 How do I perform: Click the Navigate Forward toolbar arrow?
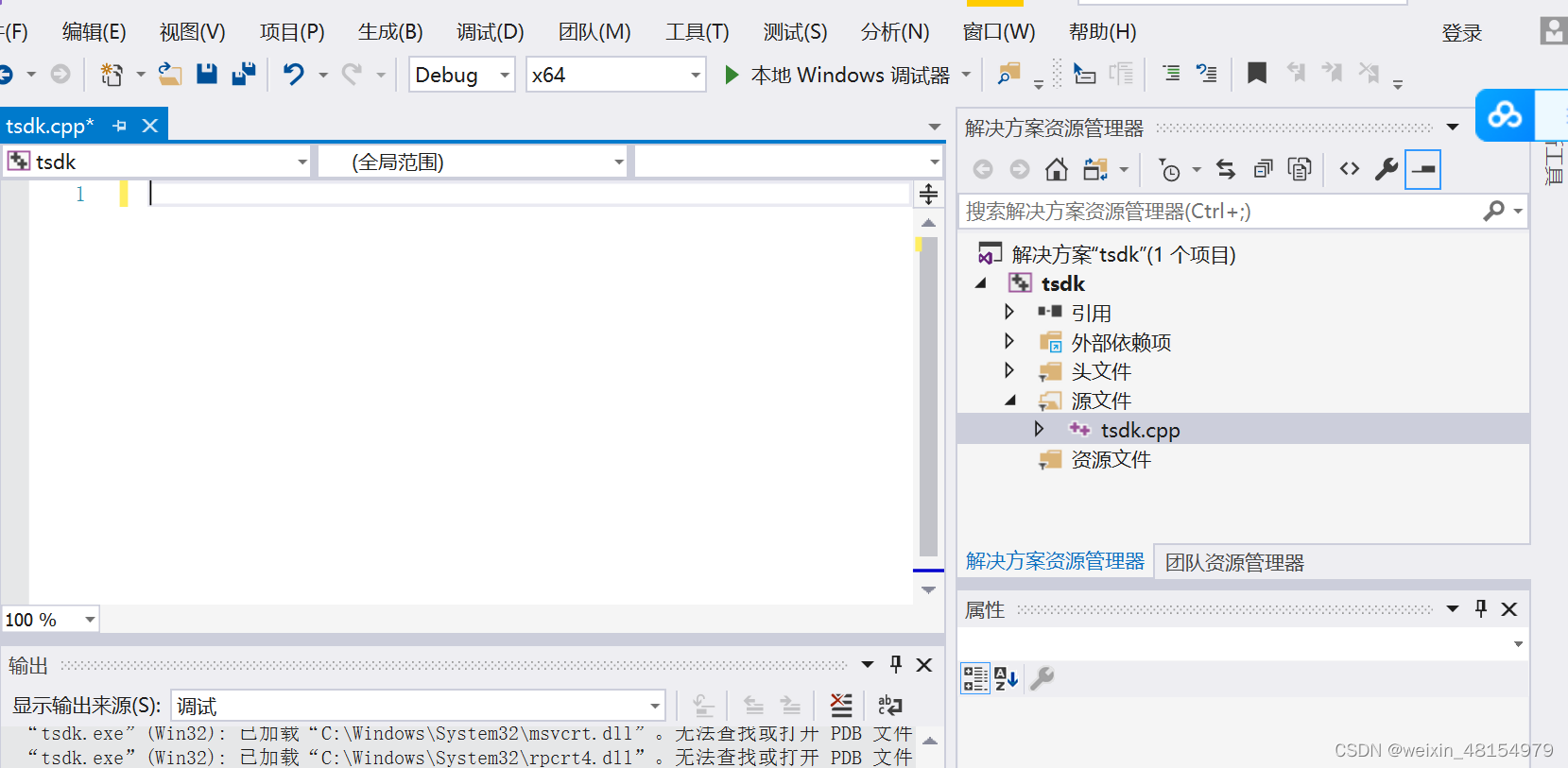click(60, 74)
